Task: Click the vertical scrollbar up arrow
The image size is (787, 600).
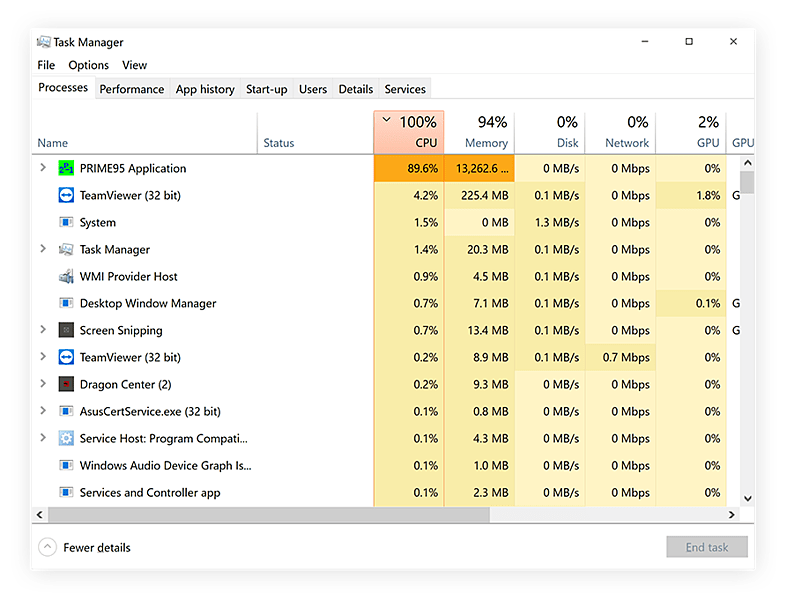Action: pyautogui.click(x=747, y=163)
